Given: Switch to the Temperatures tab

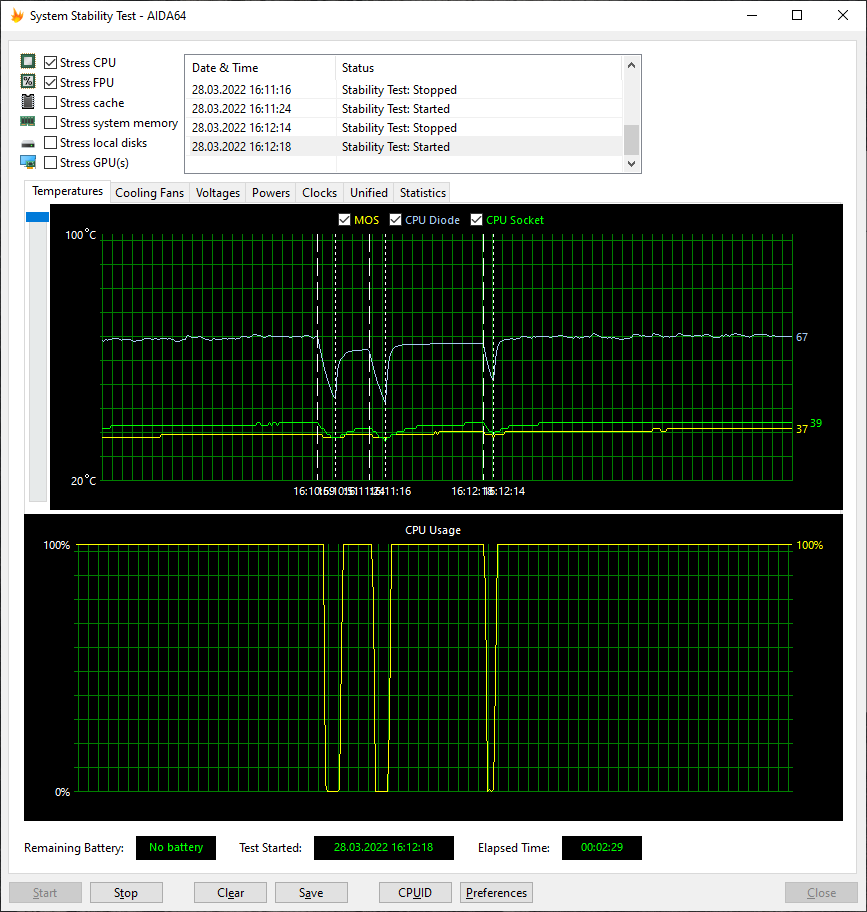Looking at the screenshot, I should (67, 191).
